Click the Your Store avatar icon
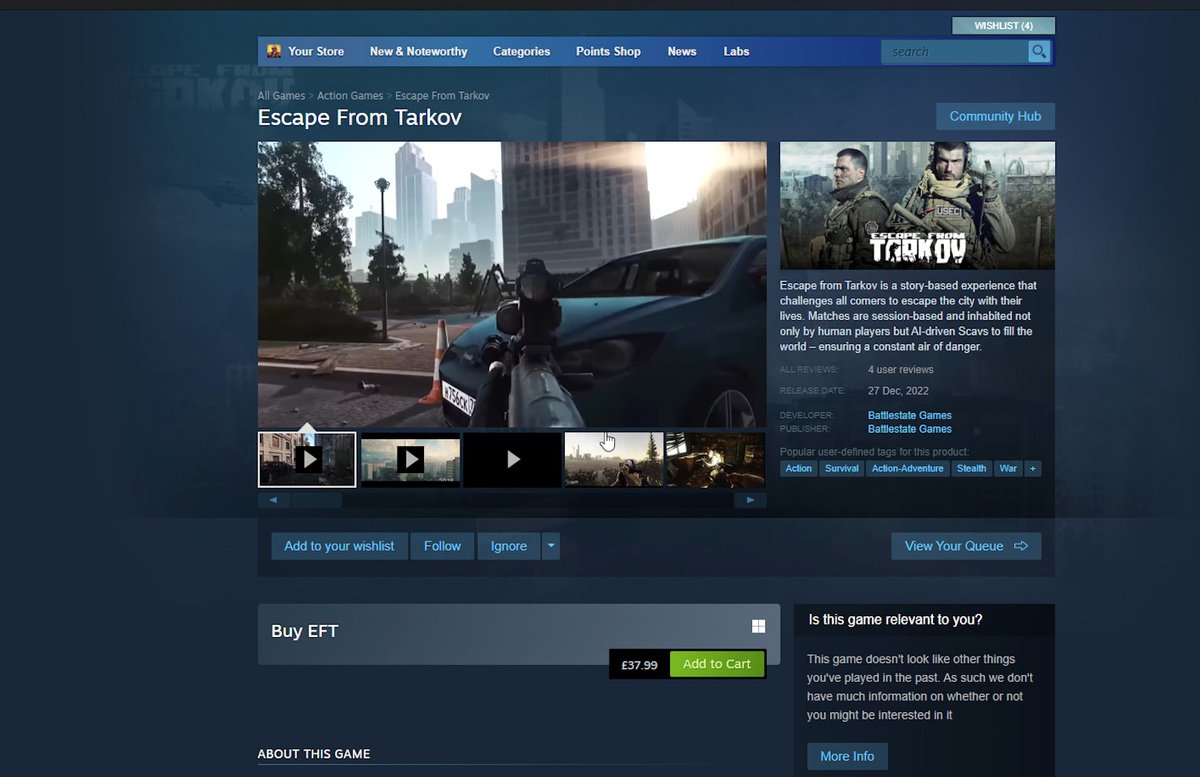Screen dimensions: 1200x777 274,51
